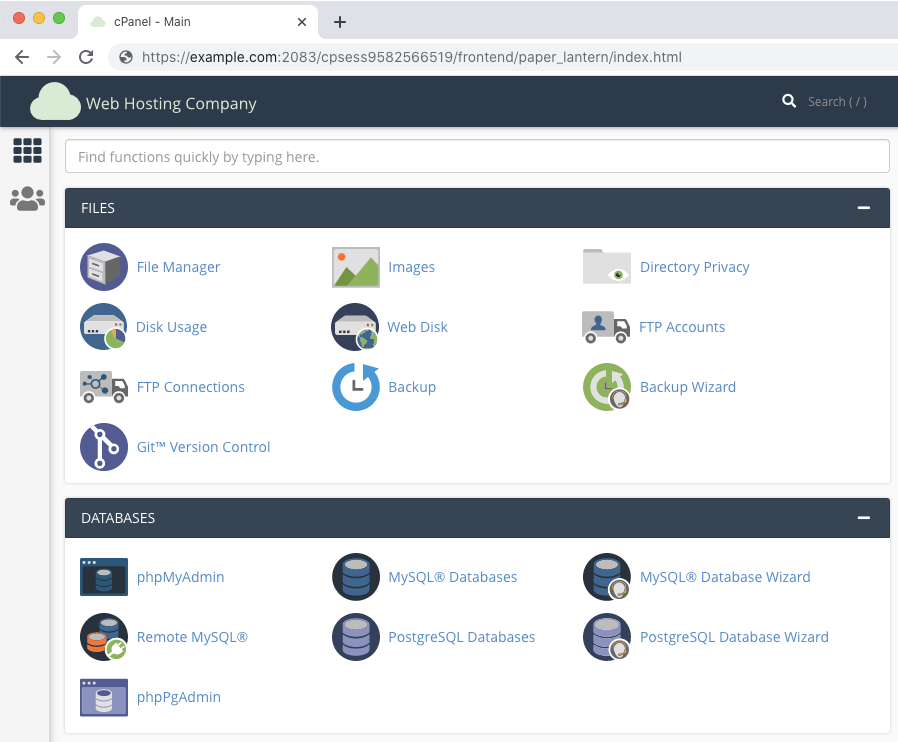
Task: Click the Images icon
Action: pyautogui.click(x=356, y=267)
